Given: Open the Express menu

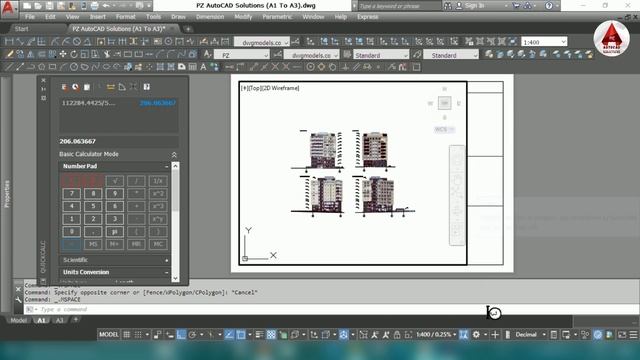Looking at the screenshot, I should click(367, 17).
